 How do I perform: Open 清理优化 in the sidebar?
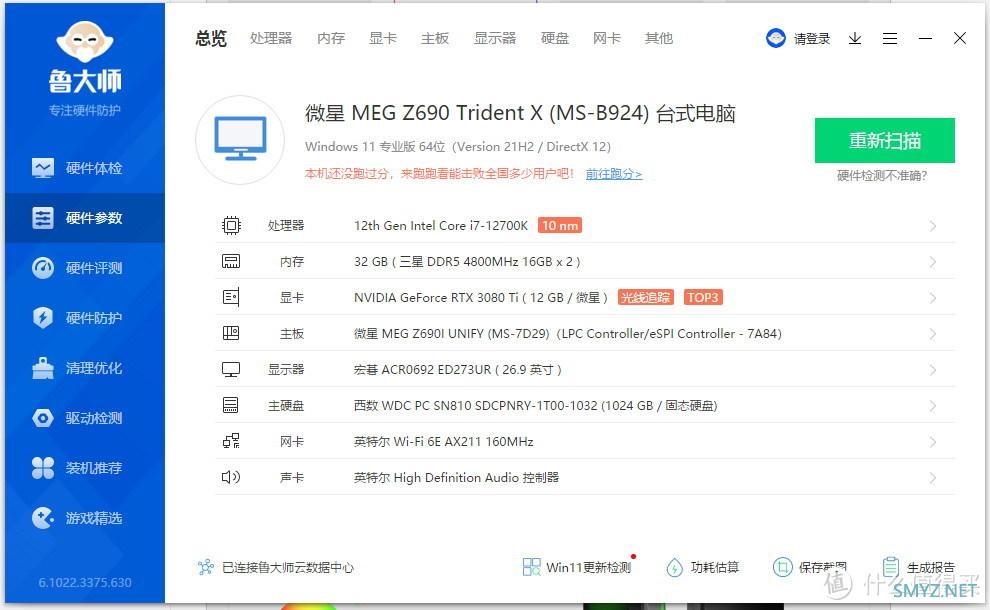85,368
